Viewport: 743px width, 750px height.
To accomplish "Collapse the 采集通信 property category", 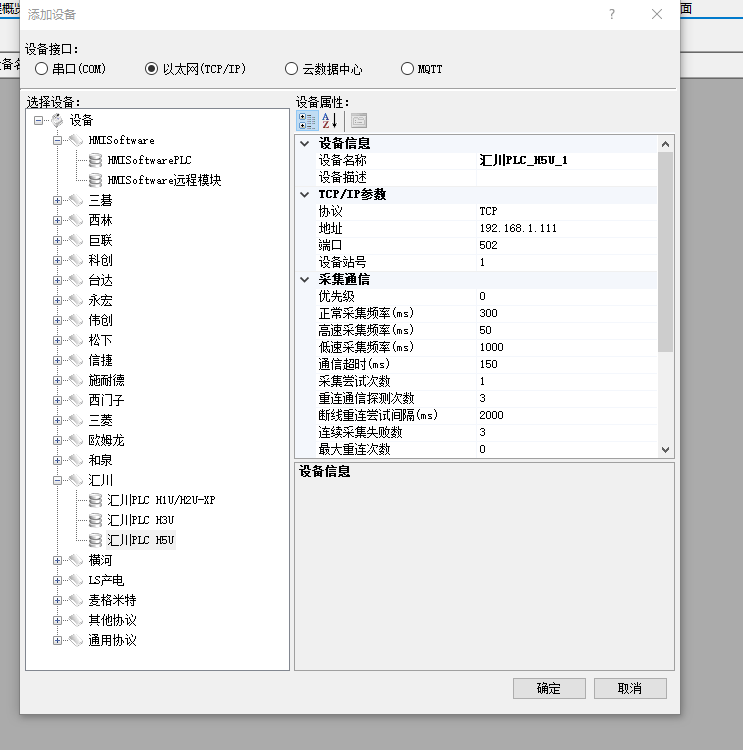I will [305, 279].
